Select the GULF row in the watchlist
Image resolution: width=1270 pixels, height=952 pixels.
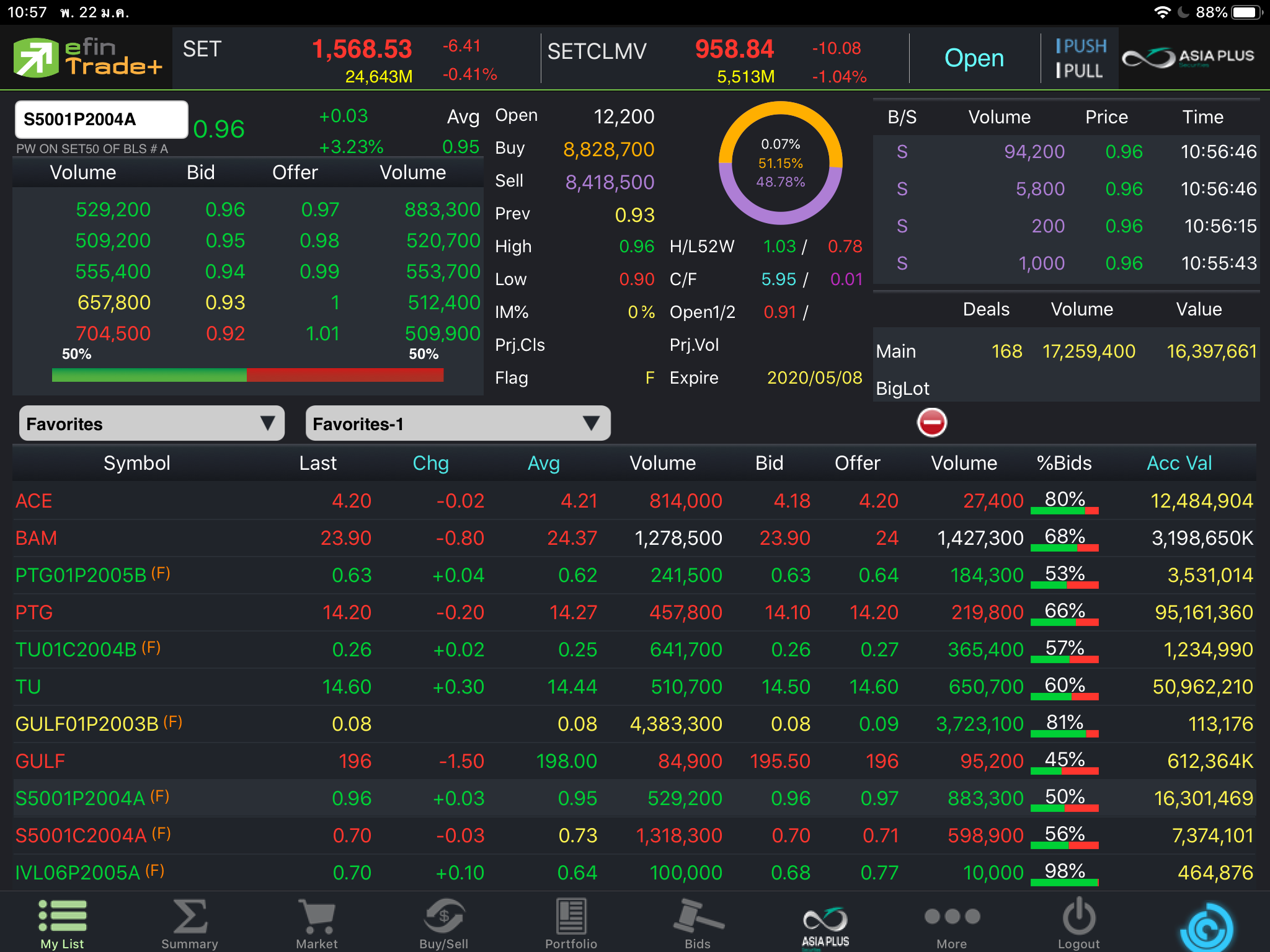click(40, 761)
